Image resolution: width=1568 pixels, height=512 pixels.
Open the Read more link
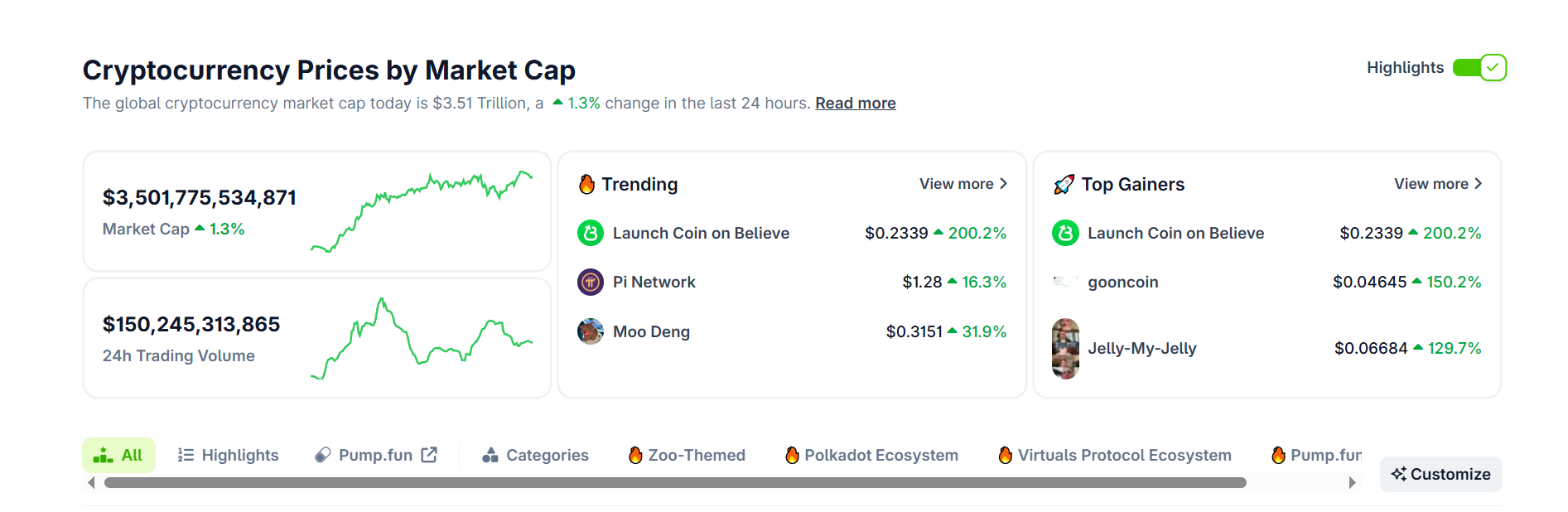(x=856, y=104)
